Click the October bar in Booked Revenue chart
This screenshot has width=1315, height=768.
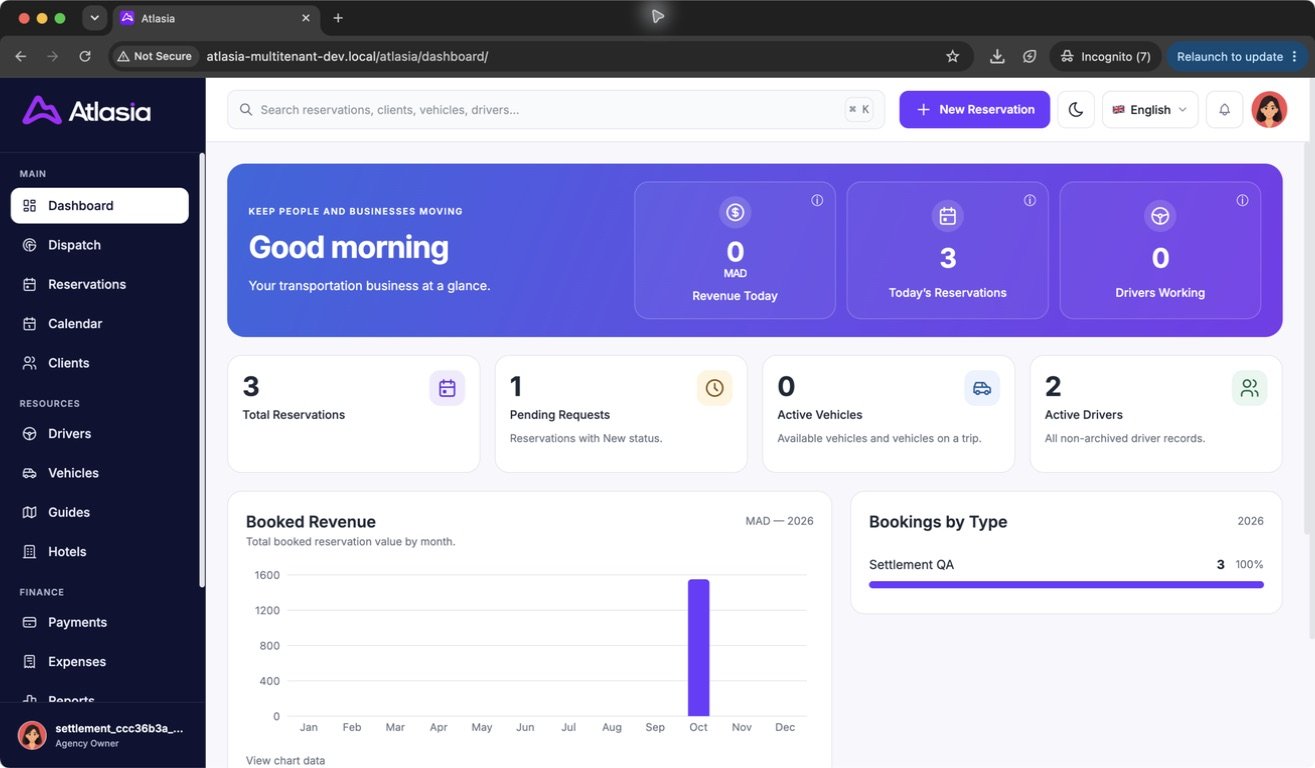point(698,648)
